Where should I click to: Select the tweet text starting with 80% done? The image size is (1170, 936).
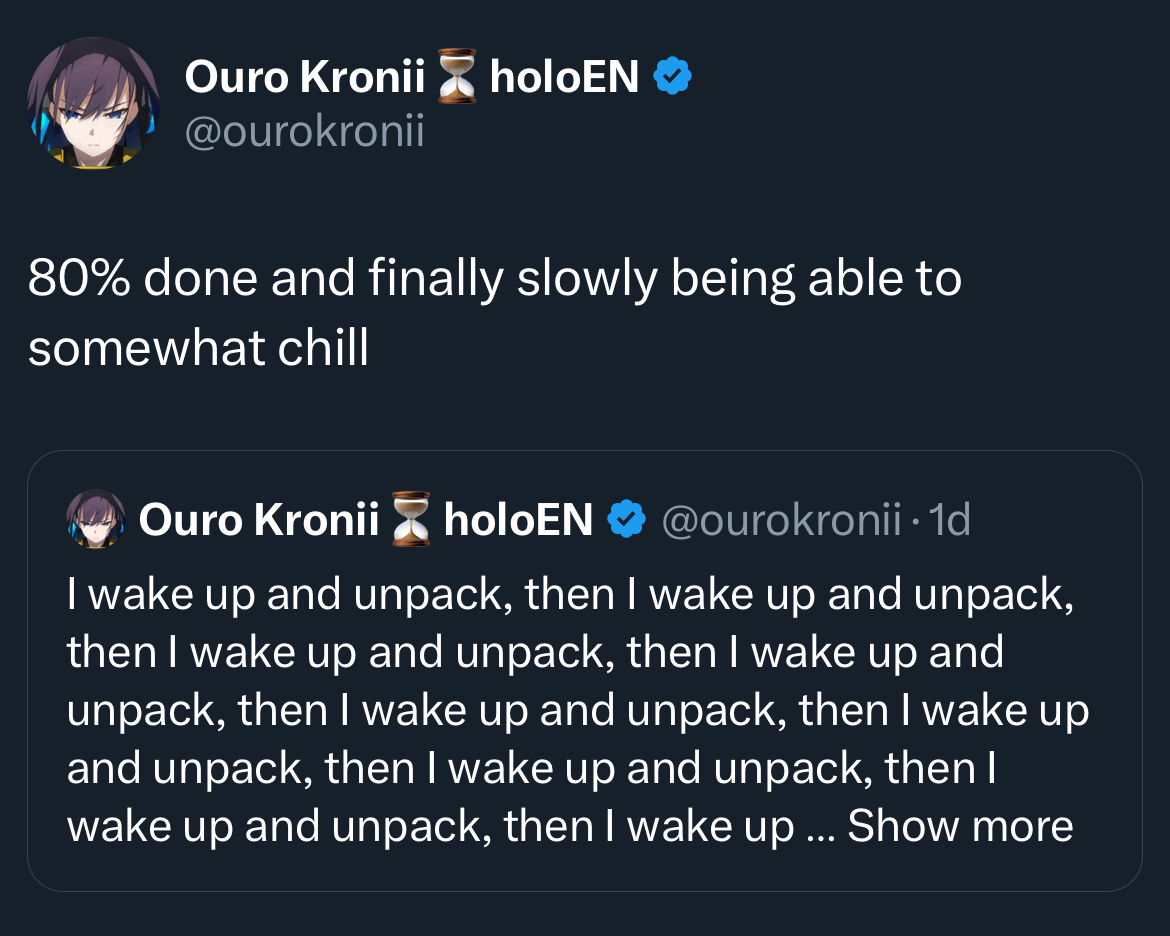point(495,313)
